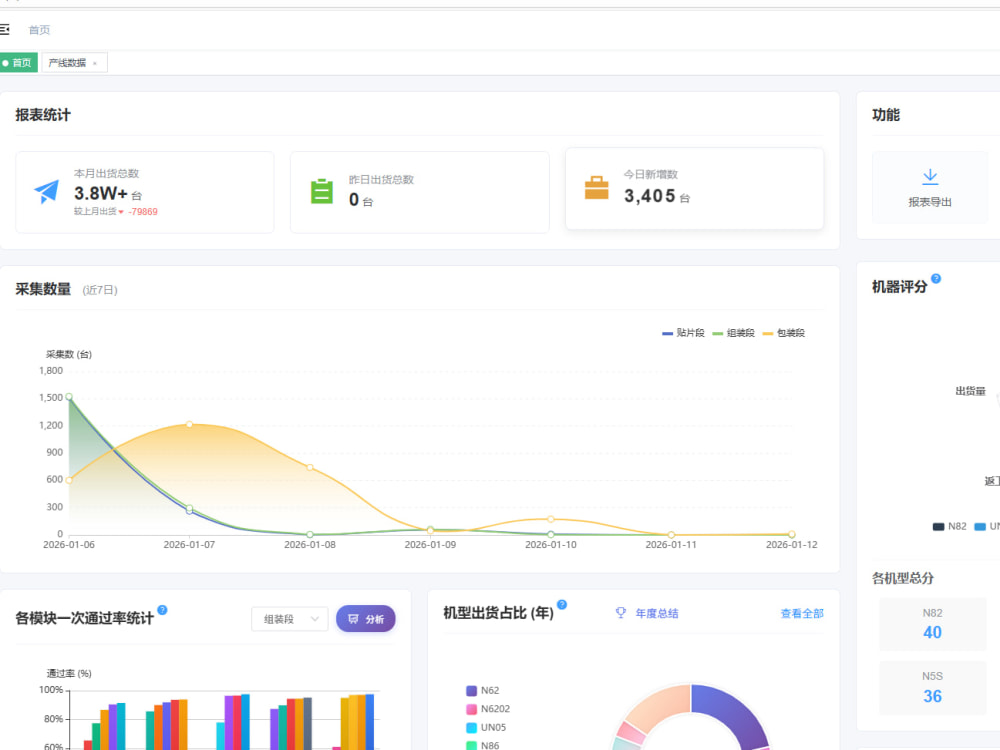Click the 2026-01-09 axis date label
The image size is (1000, 750).
coord(430,545)
